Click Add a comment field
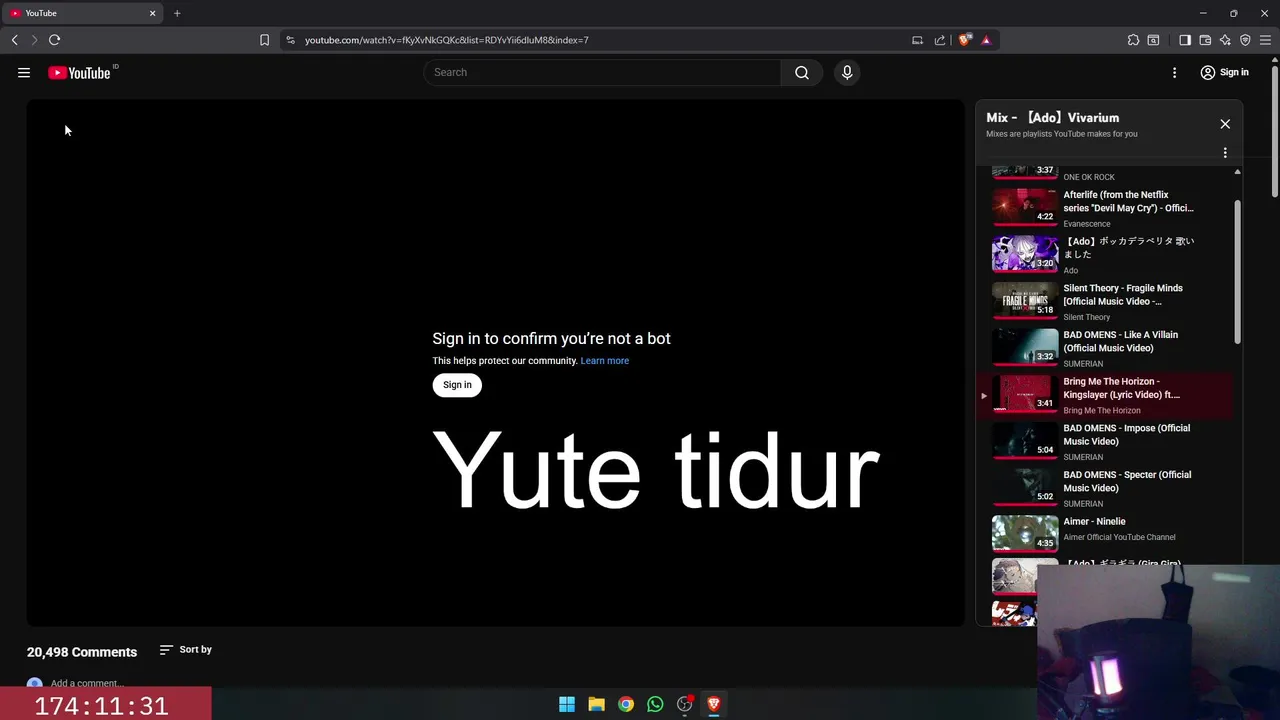The image size is (1280, 720). pos(86,684)
